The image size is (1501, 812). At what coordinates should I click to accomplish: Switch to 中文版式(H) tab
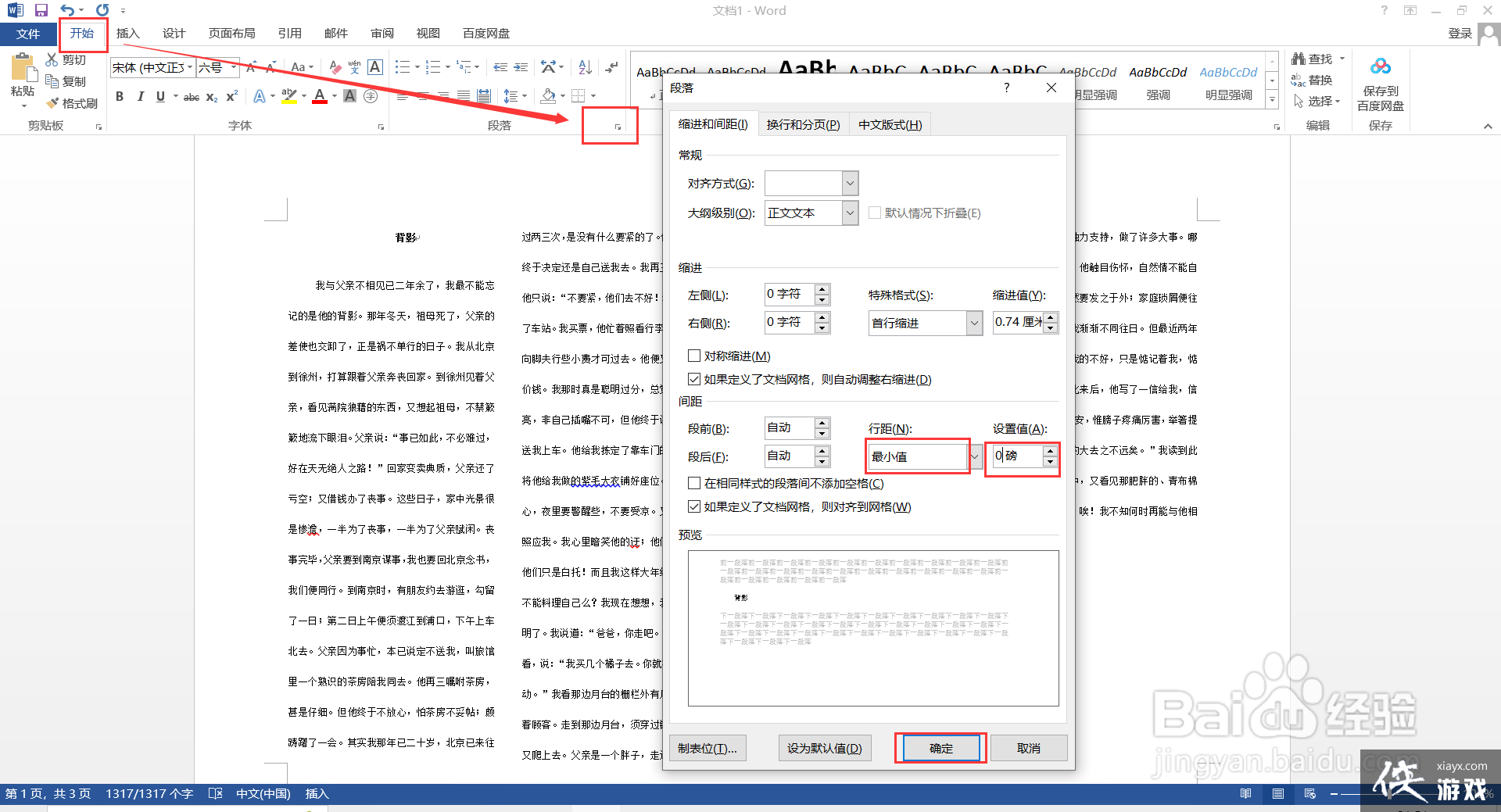tap(890, 124)
